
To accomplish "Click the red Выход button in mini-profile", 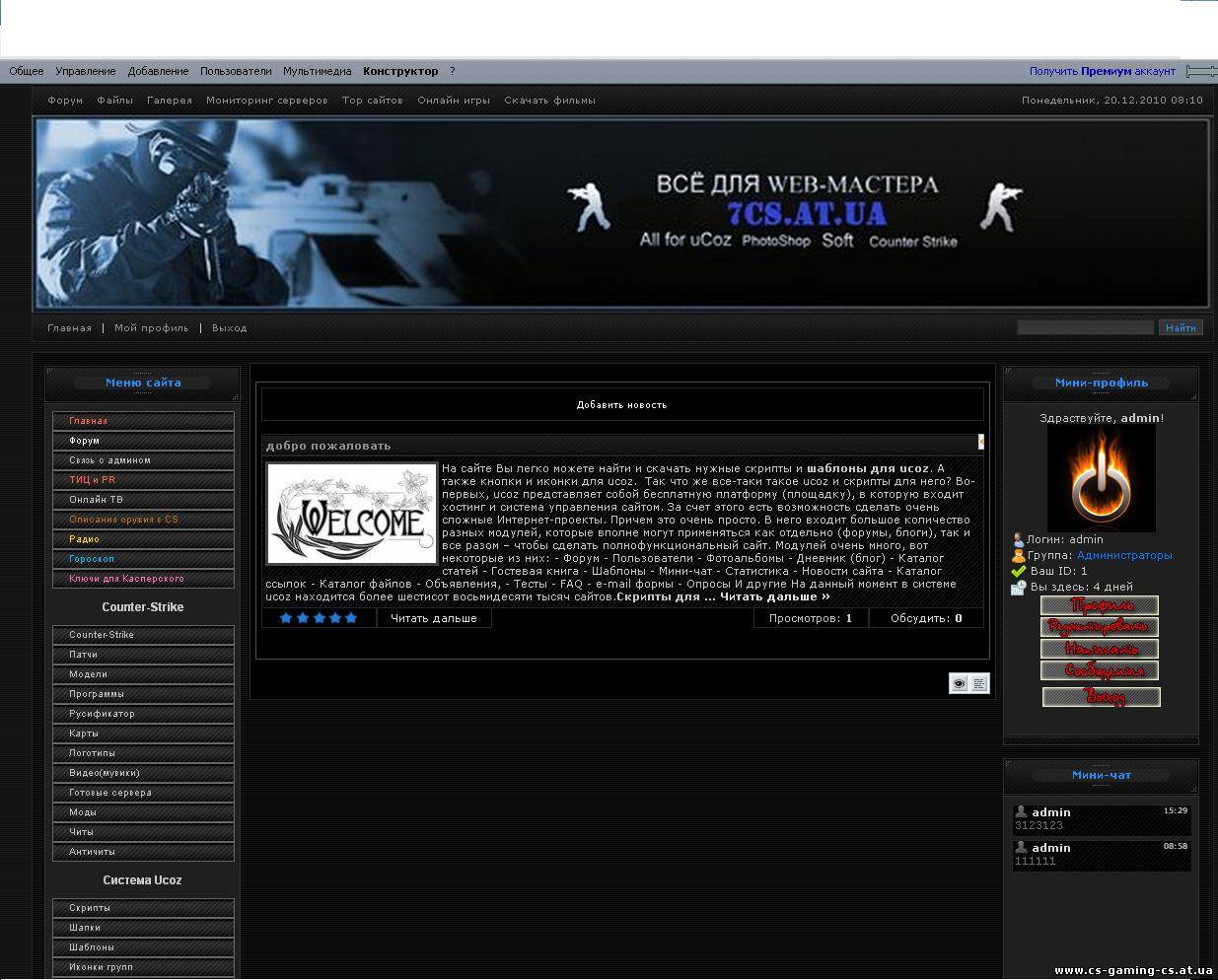I will click(x=1102, y=697).
